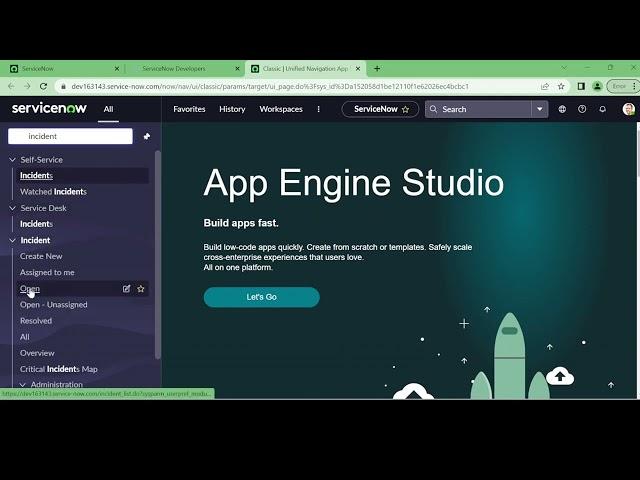Image resolution: width=640 pixels, height=480 pixels.
Task: Show notifications via the bell icon
Action: [x=602, y=109]
